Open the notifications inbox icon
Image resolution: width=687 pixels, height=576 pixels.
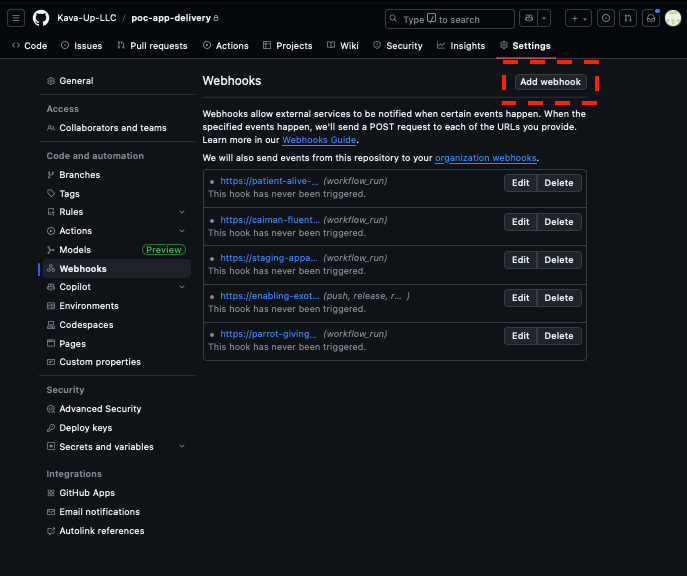(x=651, y=18)
